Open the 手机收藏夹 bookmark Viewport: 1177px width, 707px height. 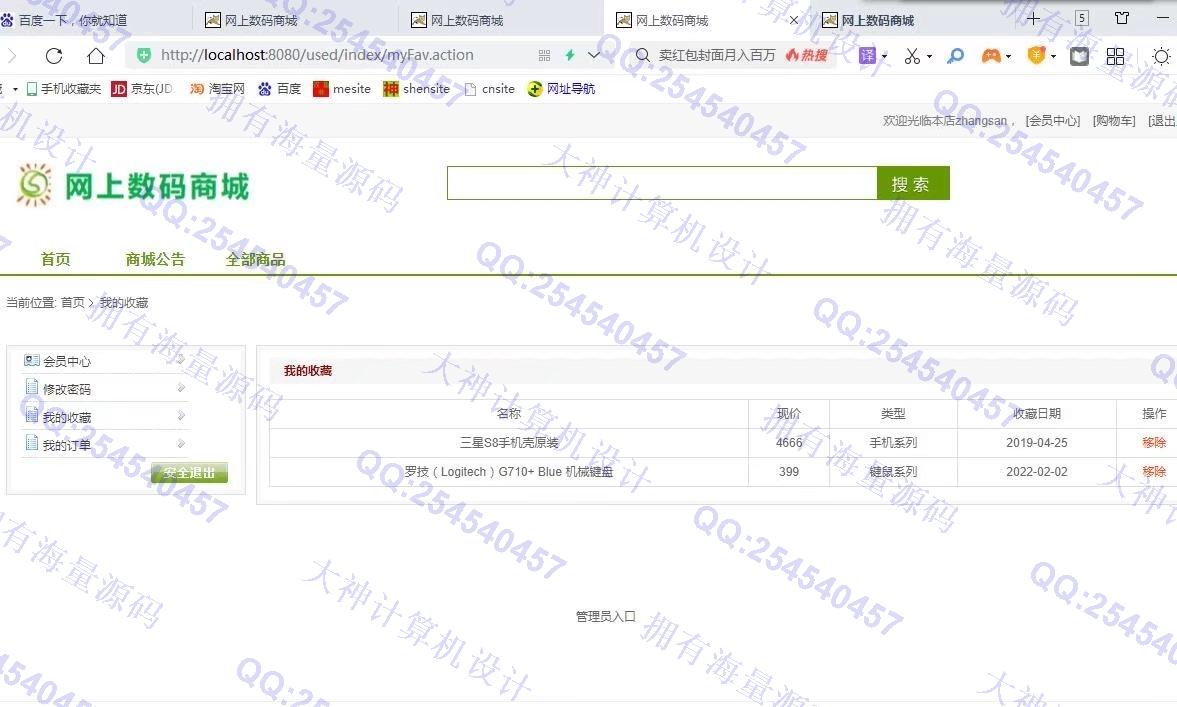click(x=64, y=89)
